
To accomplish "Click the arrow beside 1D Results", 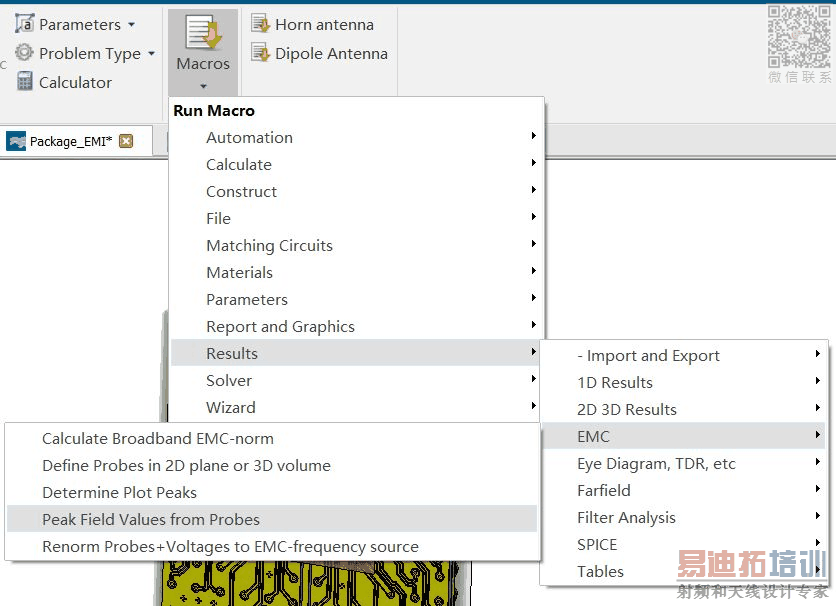I will [817, 380].
